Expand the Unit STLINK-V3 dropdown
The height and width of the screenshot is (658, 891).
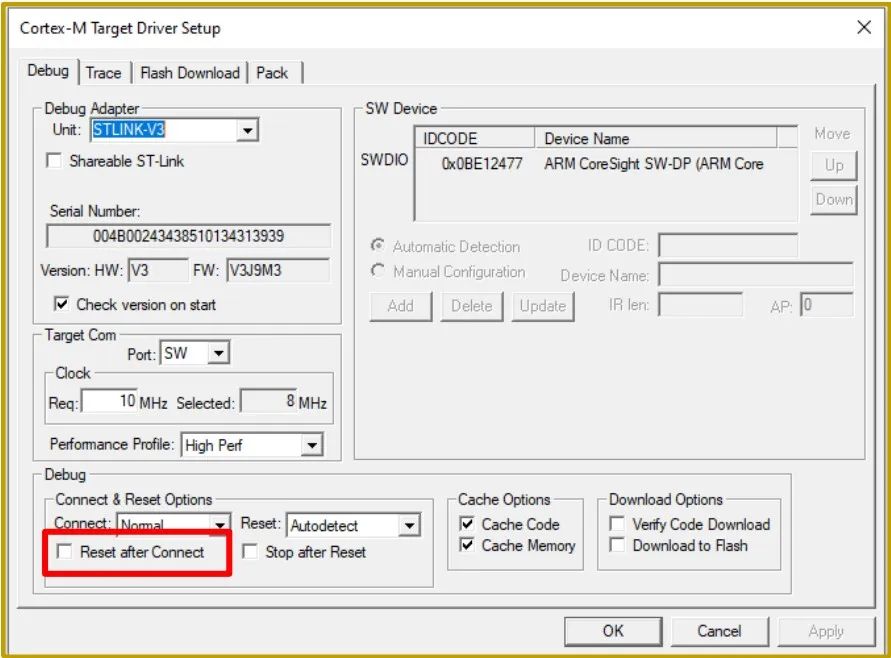point(248,130)
